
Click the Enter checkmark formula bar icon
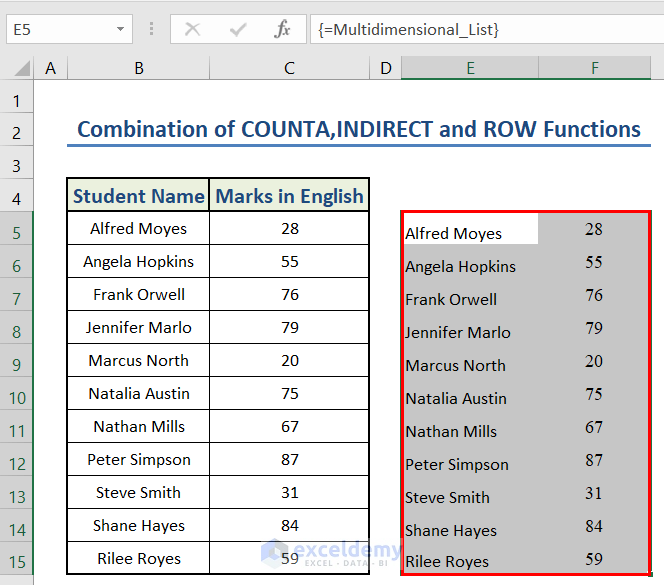tap(238, 29)
